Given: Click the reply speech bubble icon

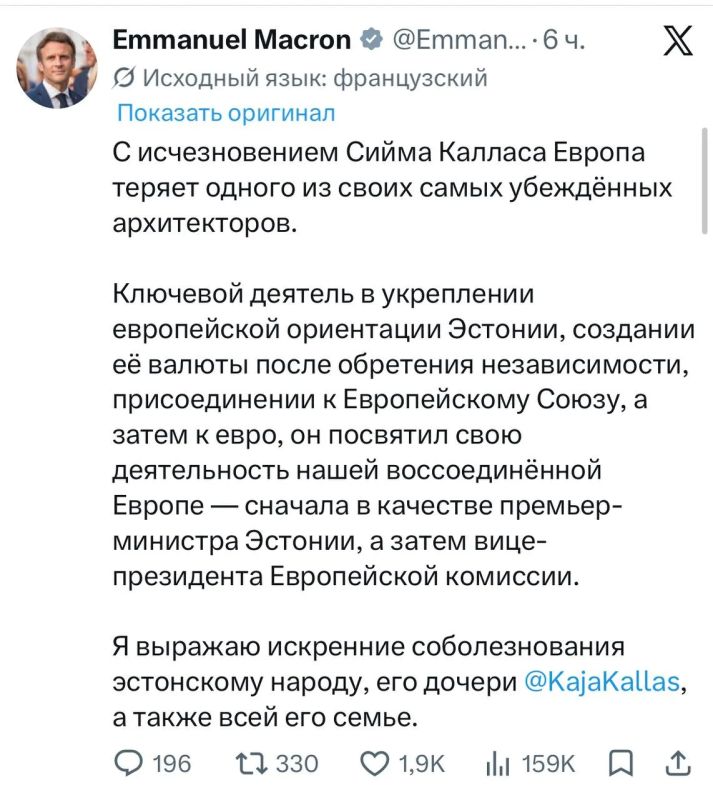Looking at the screenshot, I should click(129, 764).
